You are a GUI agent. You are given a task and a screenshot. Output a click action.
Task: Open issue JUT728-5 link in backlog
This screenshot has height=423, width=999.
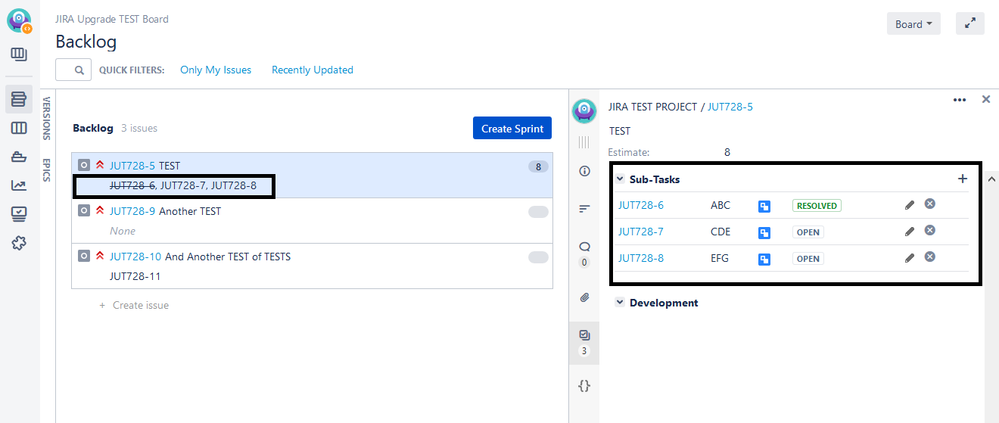point(133,166)
